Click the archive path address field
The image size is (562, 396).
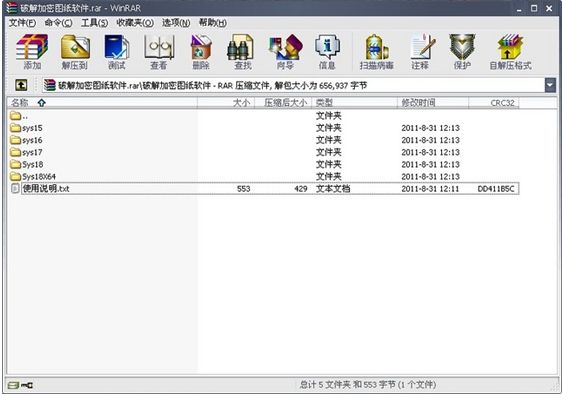(294, 85)
